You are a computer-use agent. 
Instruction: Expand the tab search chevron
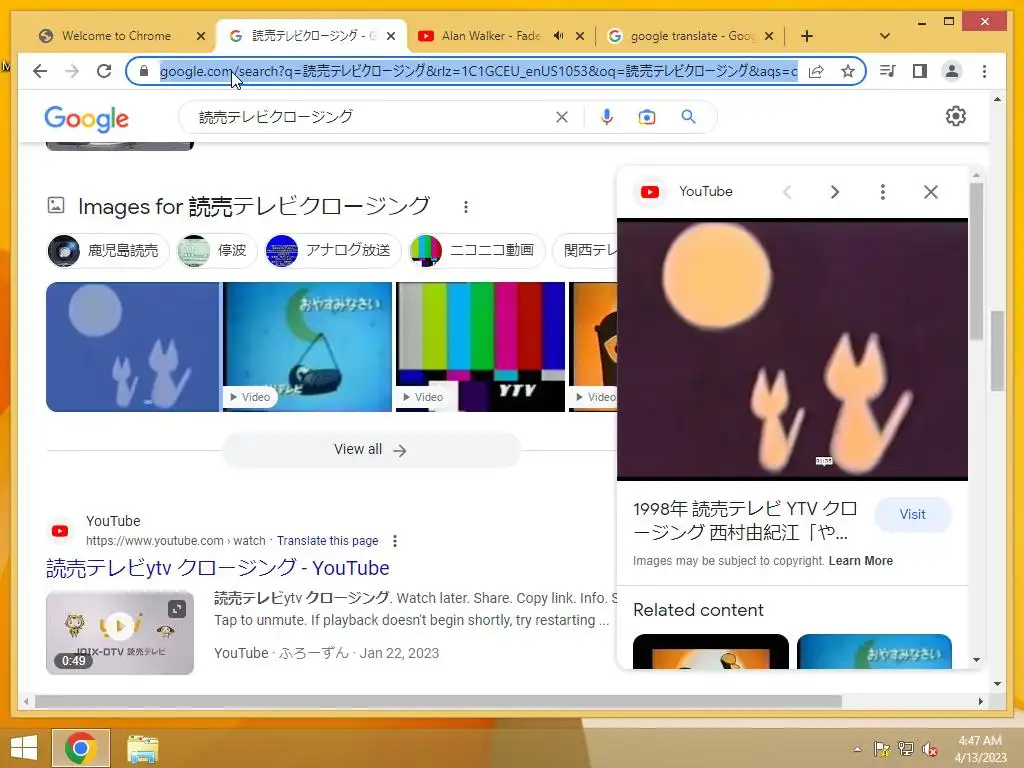click(x=885, y=36)
